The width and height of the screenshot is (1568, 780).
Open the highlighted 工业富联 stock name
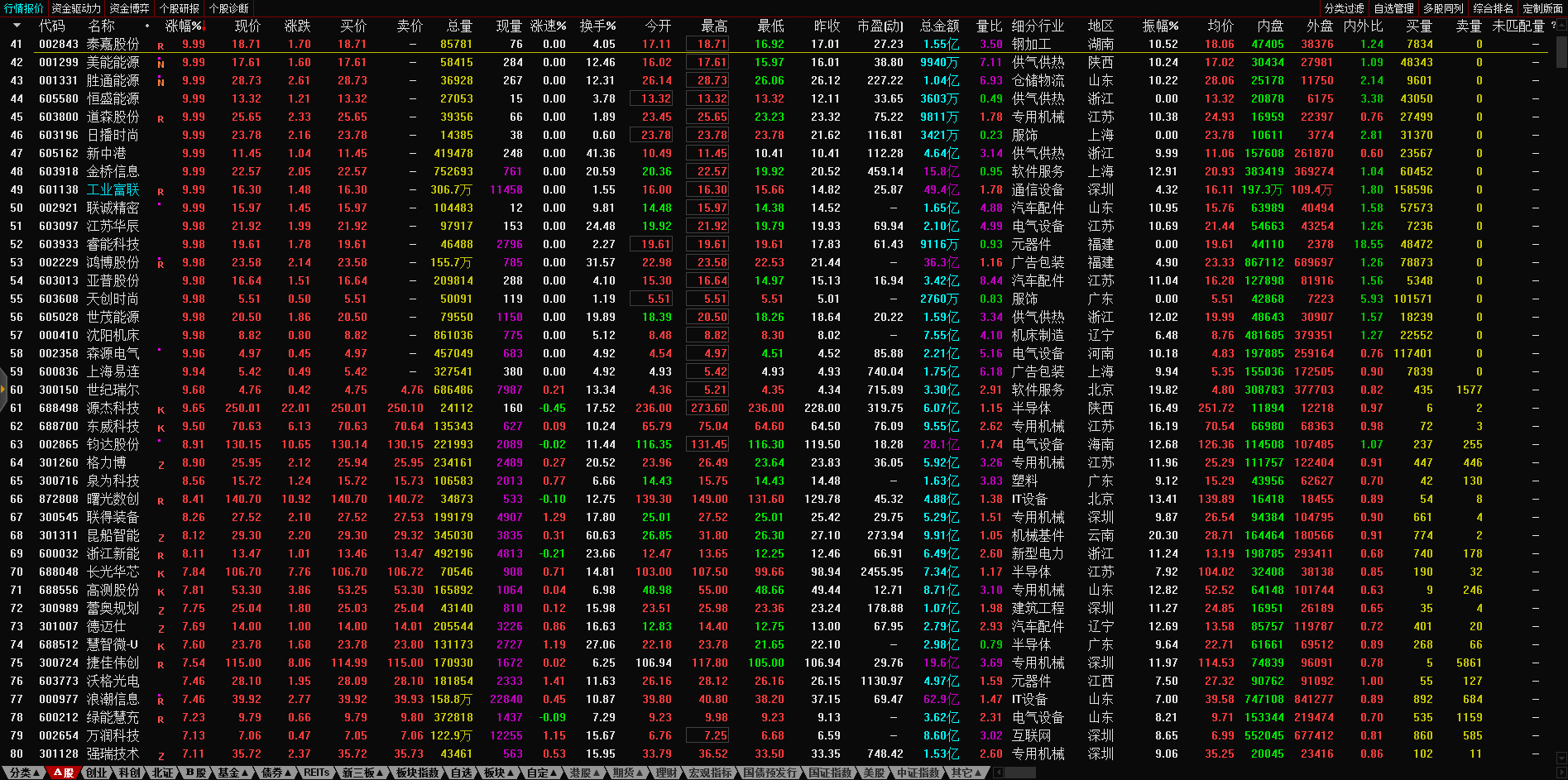point(113,189)
